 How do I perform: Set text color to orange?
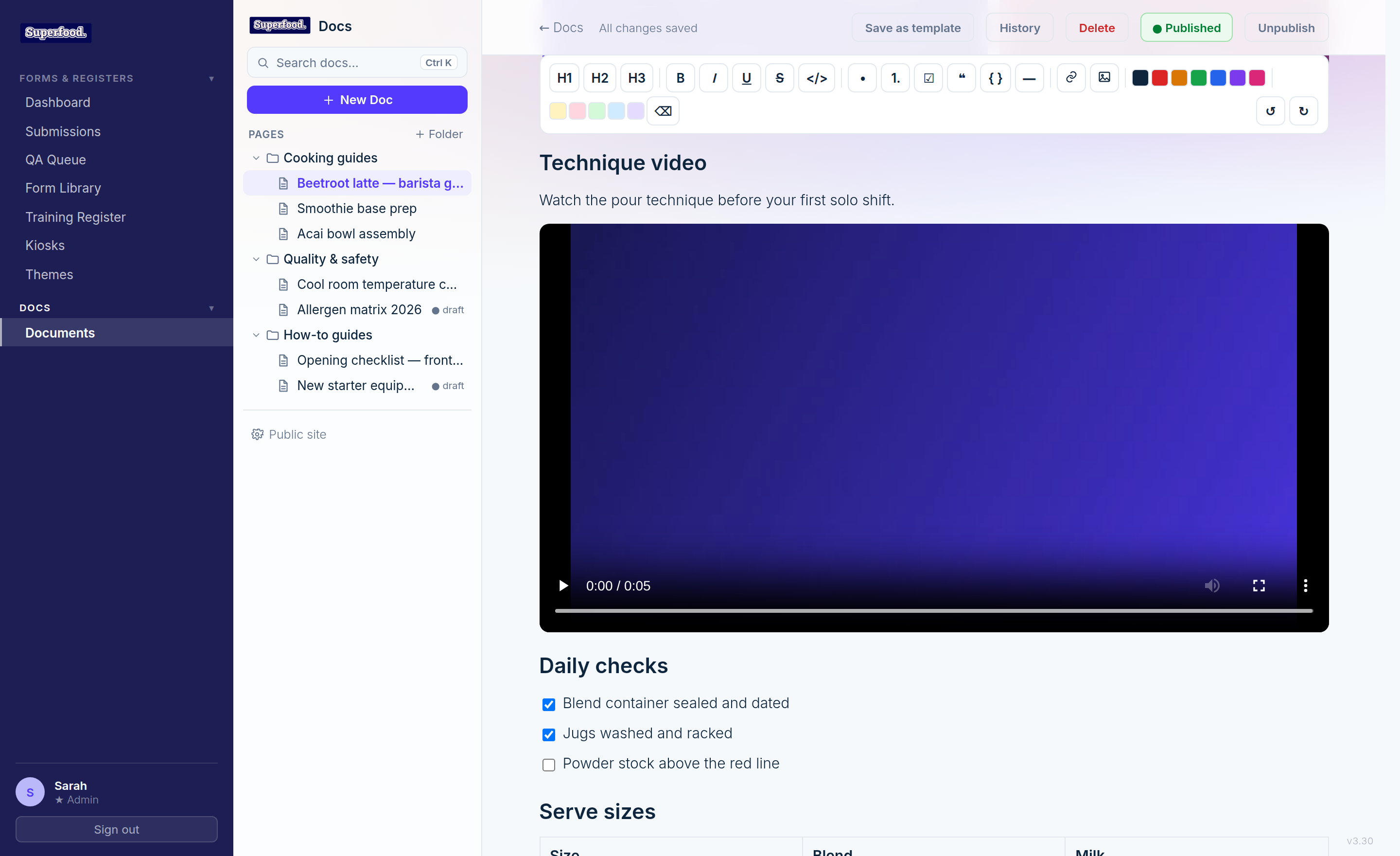click(1179, 78)
